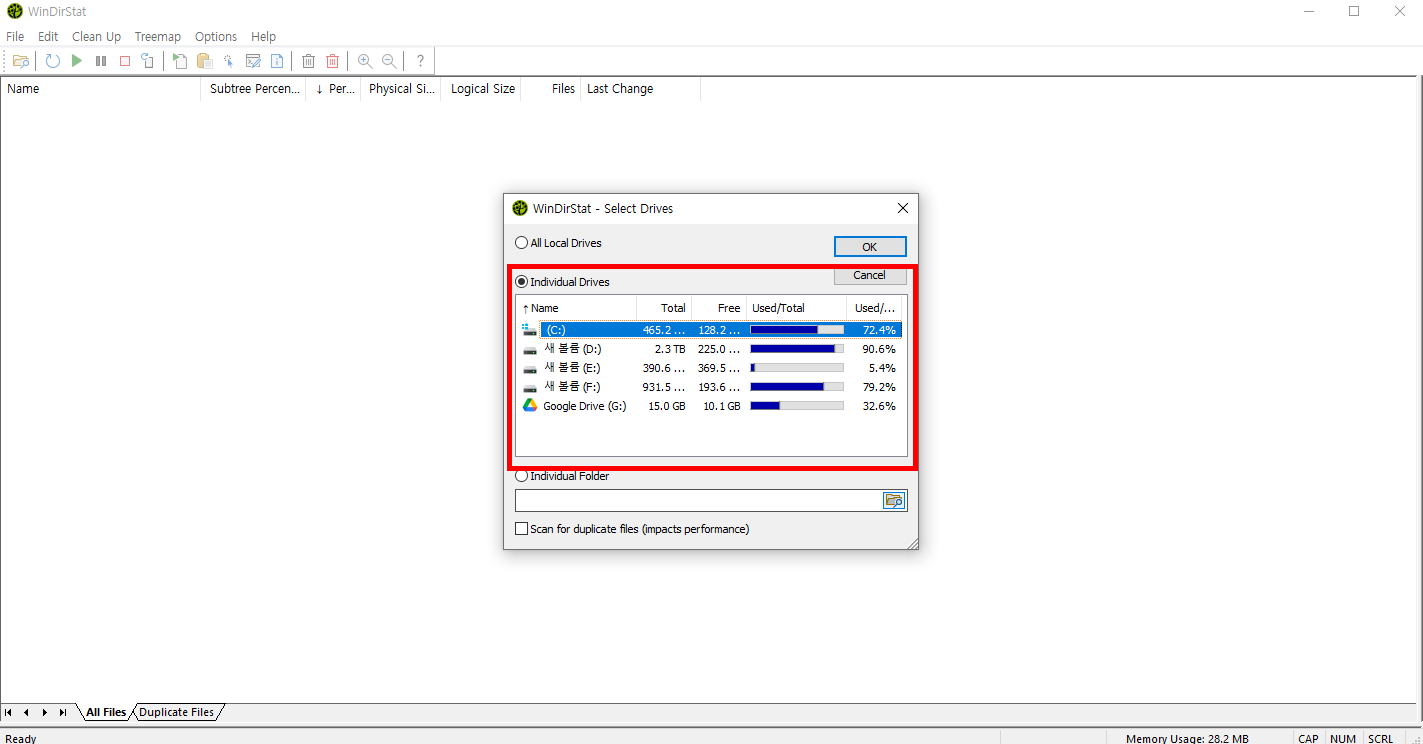Viewport: 1423px width, 744px height.
Task: Click the C: drive usage bar
Action: pos(797,330)
